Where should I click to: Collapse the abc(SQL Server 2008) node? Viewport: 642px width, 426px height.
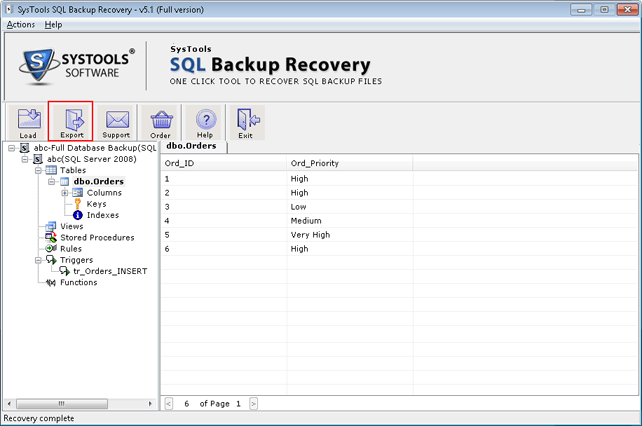(x=25, y=159)
